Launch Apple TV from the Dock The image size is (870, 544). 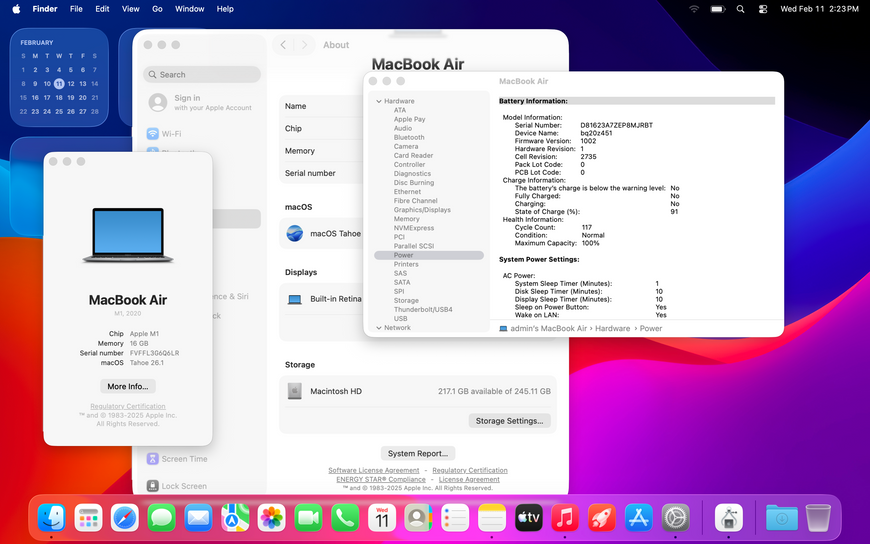coord(528,518)
